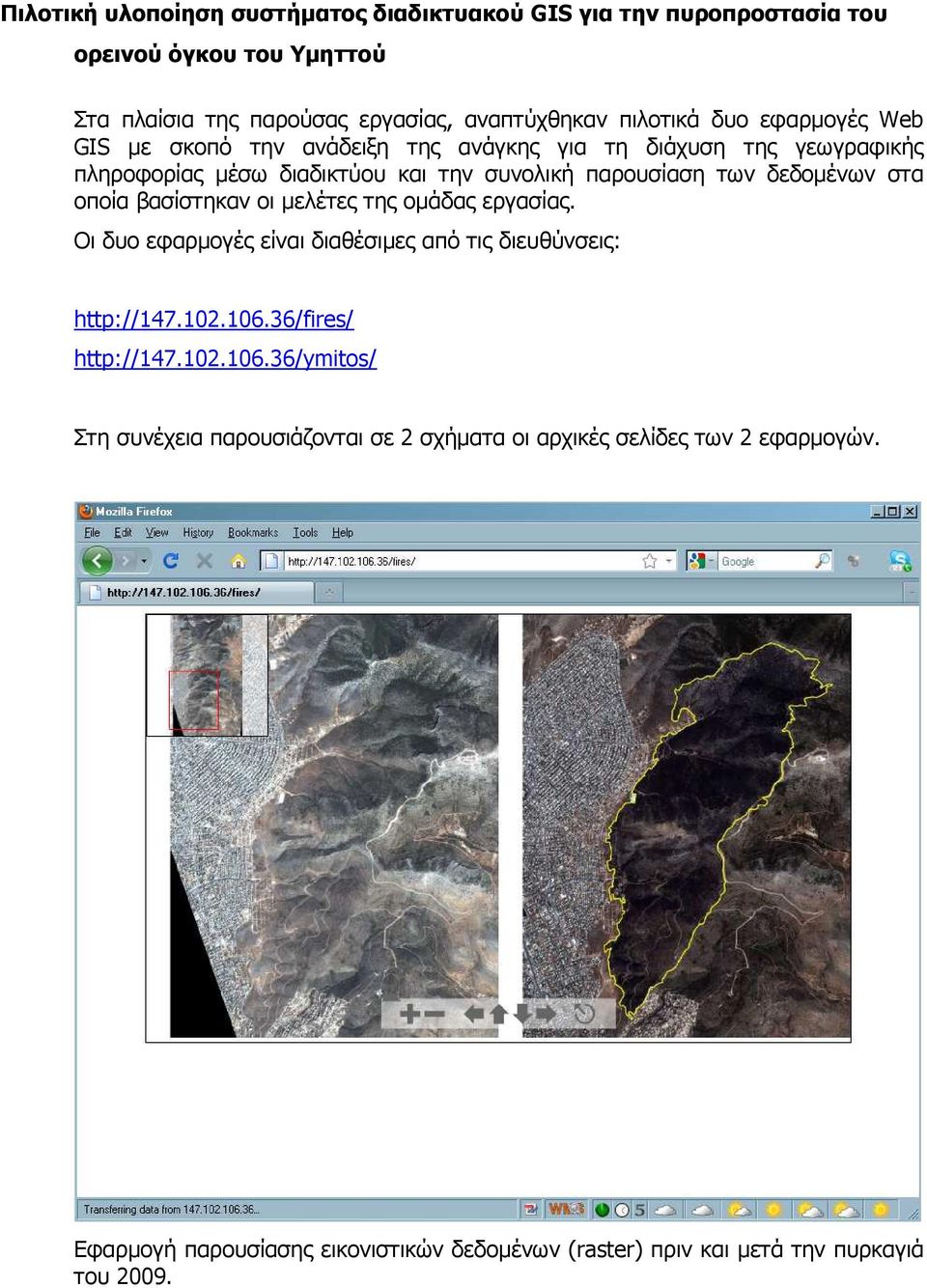927x1288 pixels.
Task: Open the View menu
Action: pyautogui.click(x=157, y=532)
